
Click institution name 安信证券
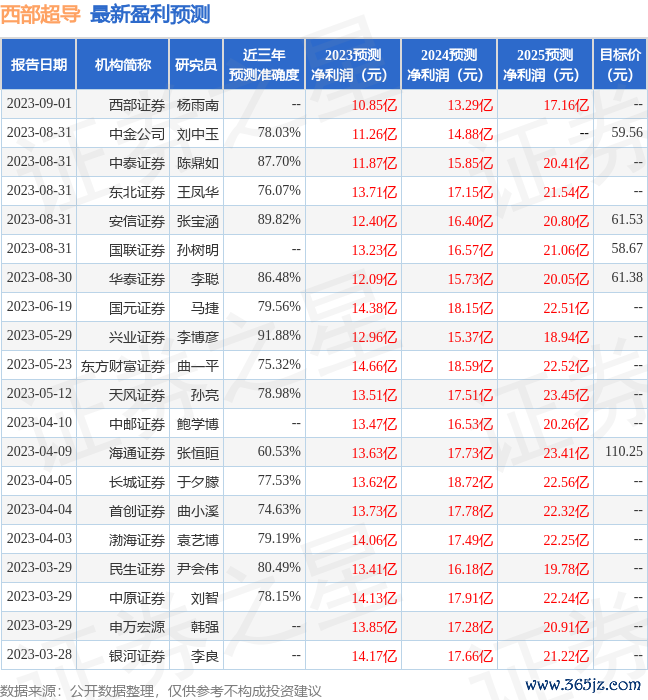click(x=137, y=221)
